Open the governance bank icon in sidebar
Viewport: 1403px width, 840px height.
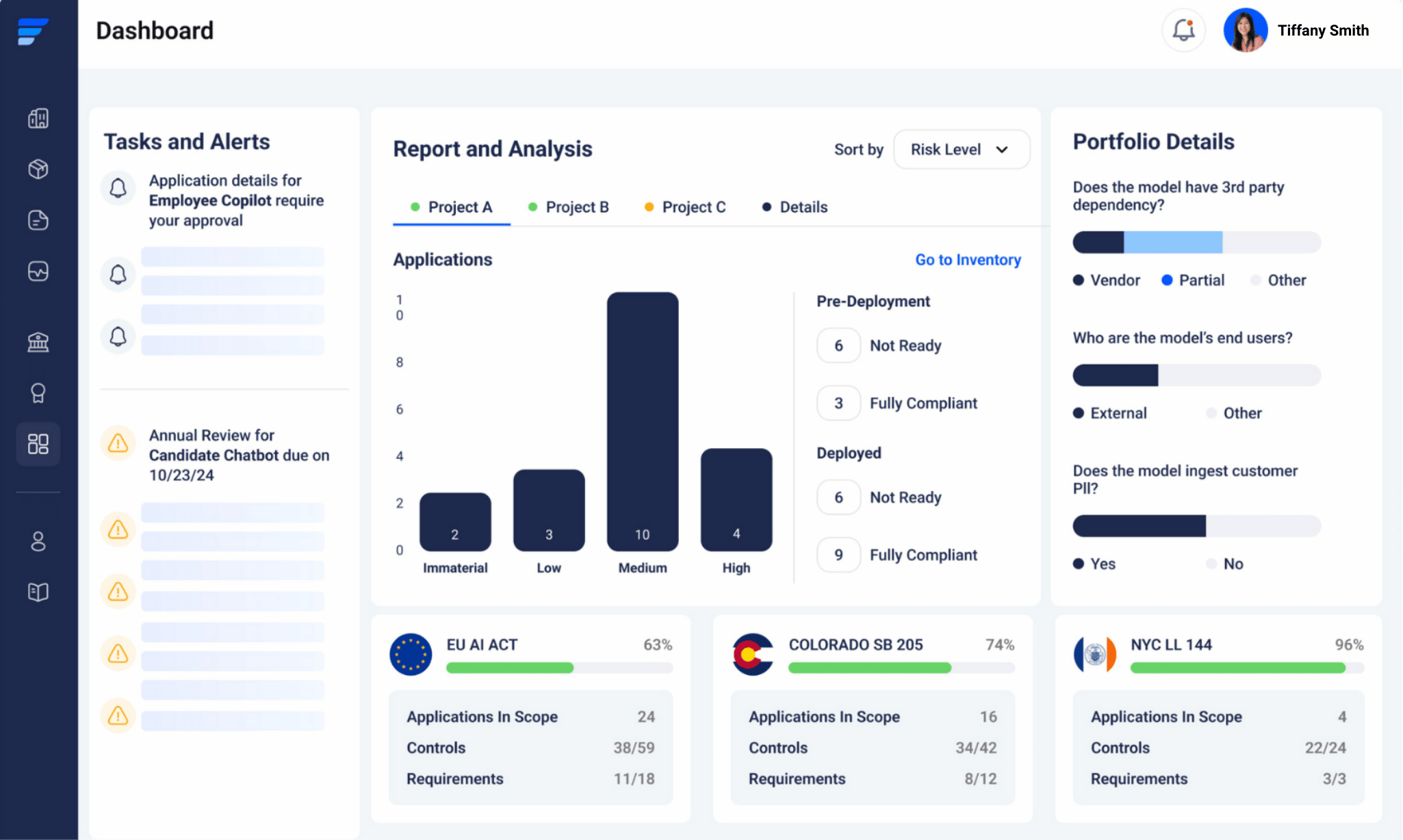pyautogui.click(x=38, y=341)
